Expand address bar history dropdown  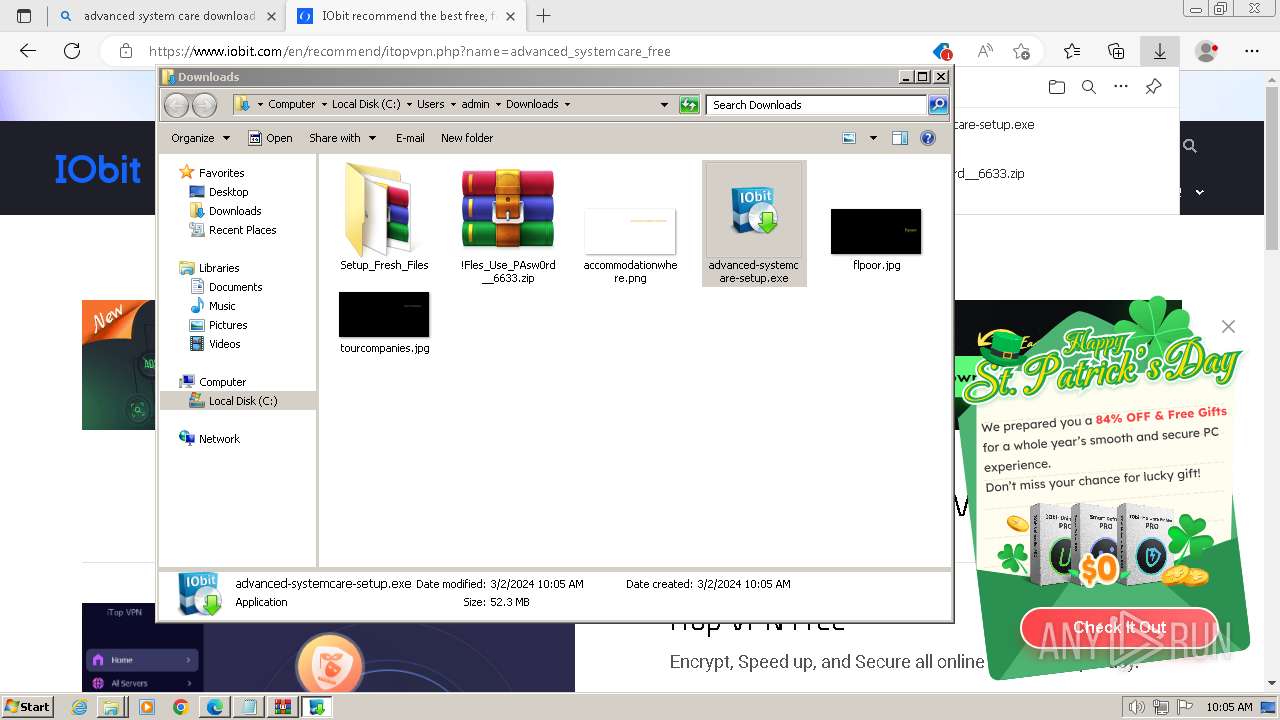point(664,104)
